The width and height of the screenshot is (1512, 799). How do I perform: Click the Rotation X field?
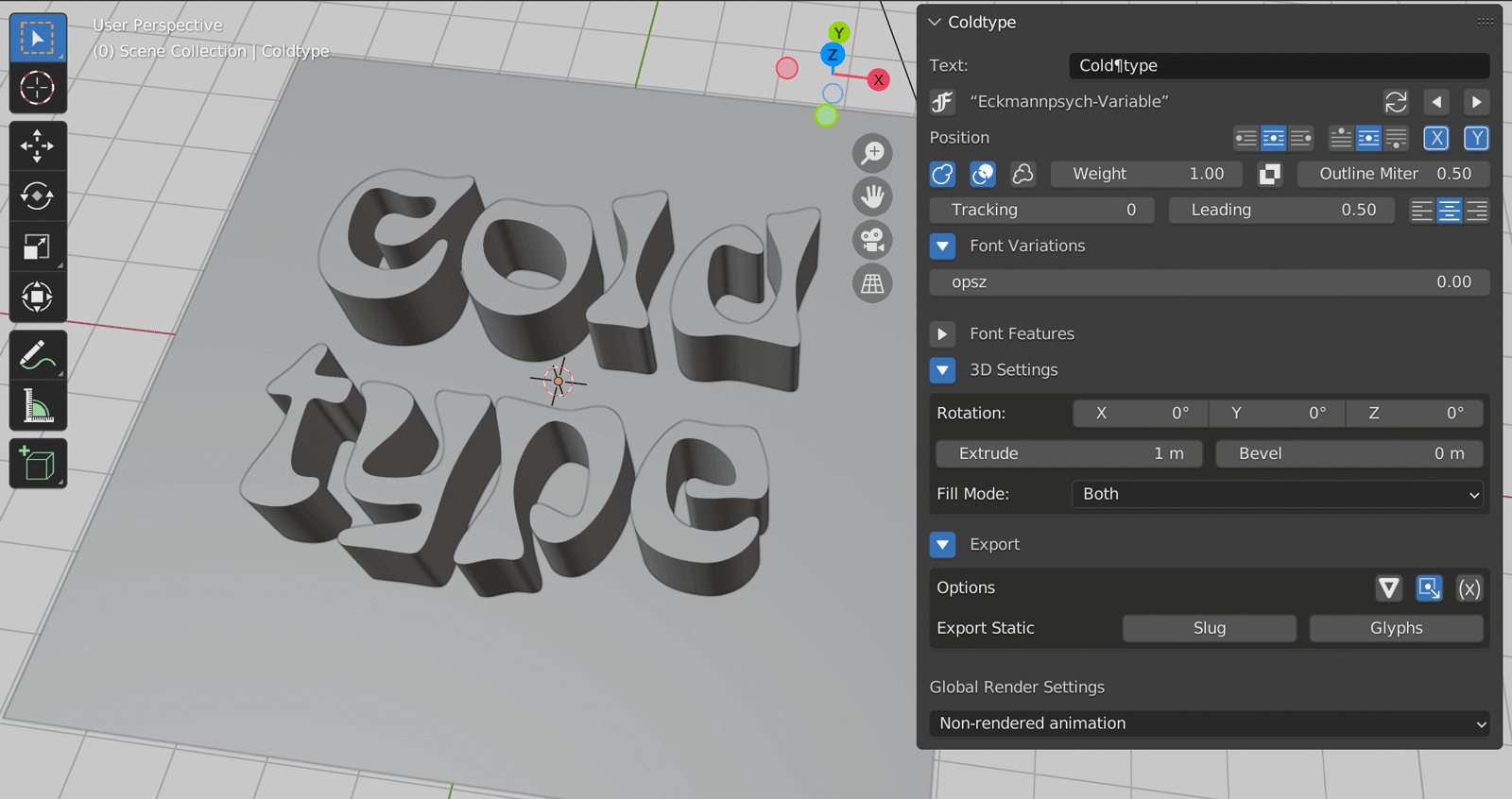point(1141,414)
